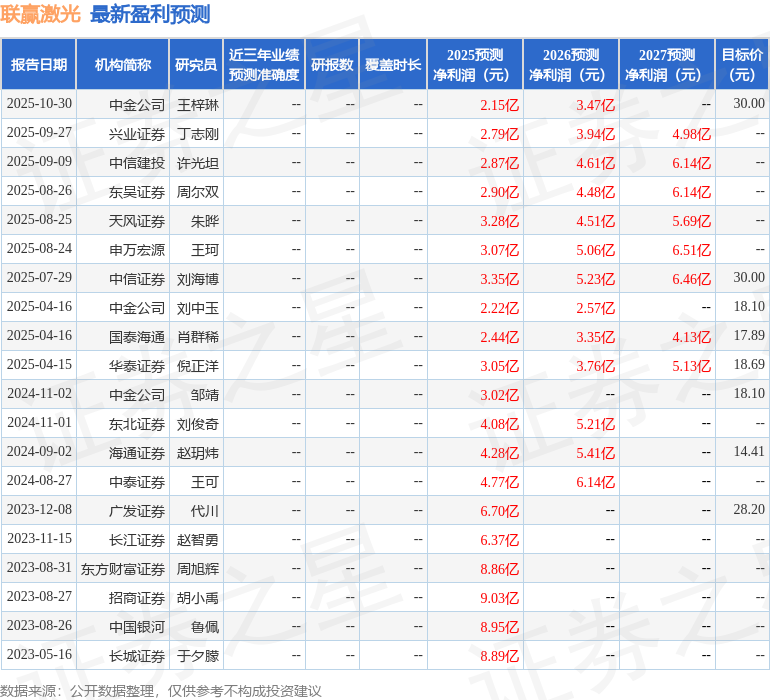Viewport: 770px width, 700px height.
Task: Sort by the 报告日期 column header
Action: [x=39, y=65]
